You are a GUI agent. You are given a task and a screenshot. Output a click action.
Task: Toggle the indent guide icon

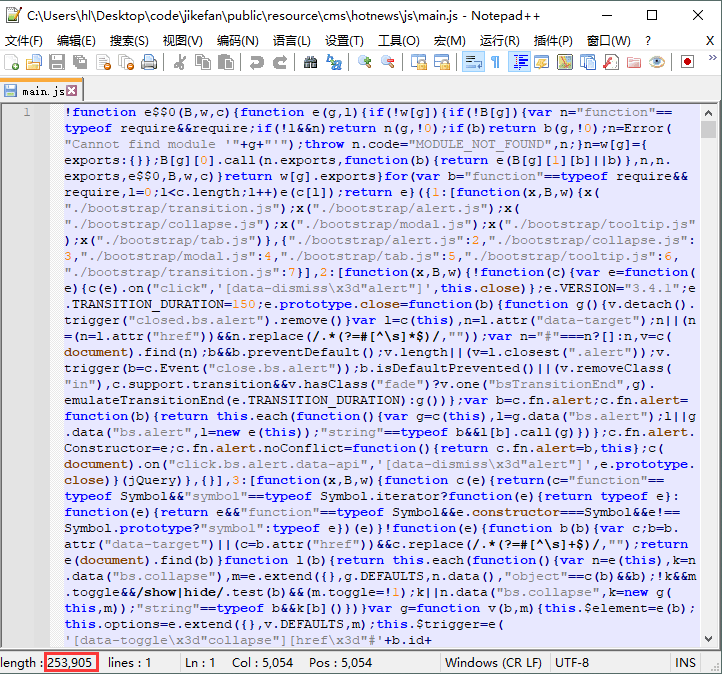(519, 62)
